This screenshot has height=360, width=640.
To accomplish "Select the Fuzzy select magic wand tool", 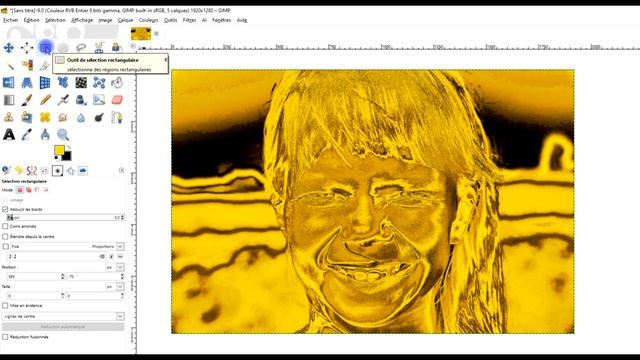I will click(9, 65).
